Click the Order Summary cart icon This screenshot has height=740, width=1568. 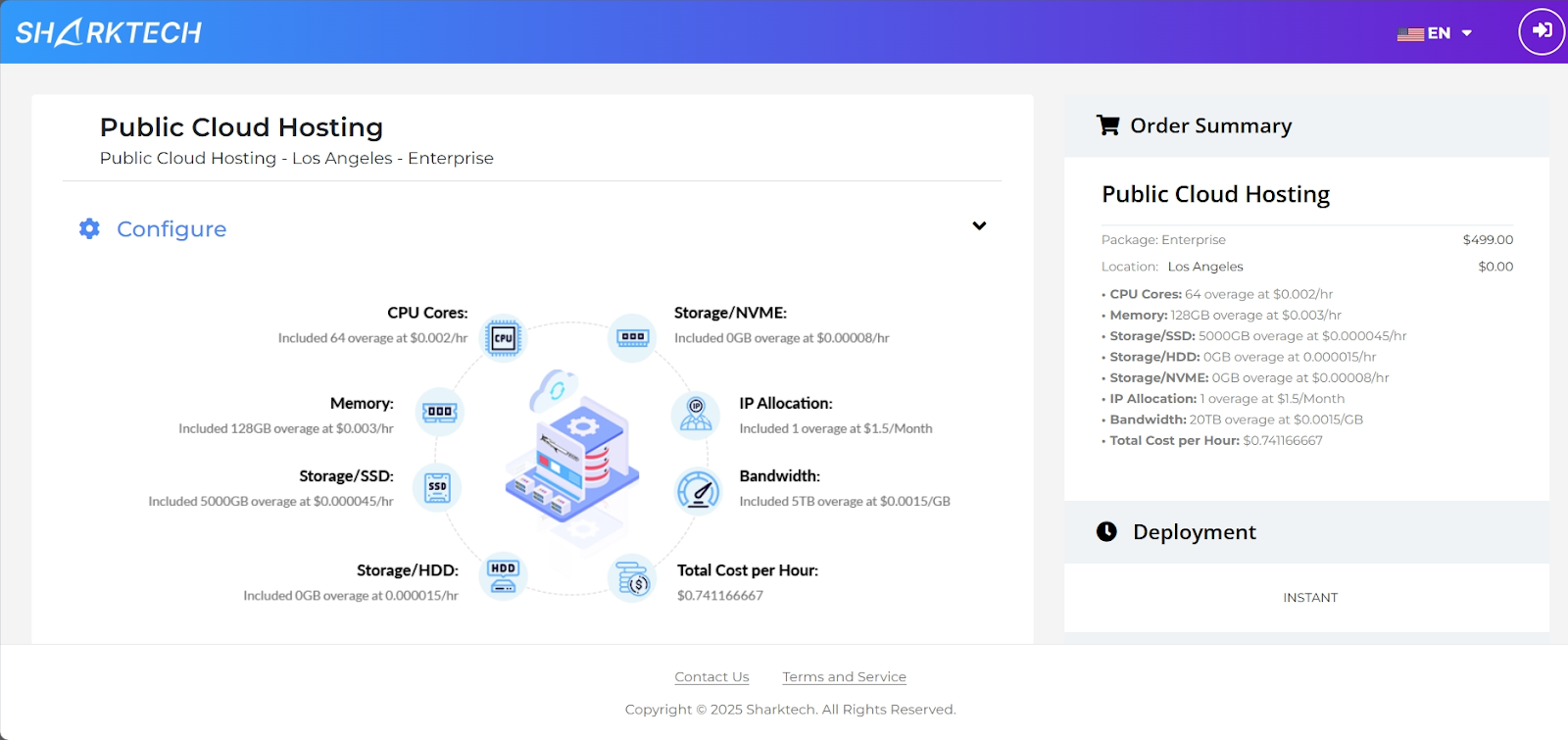point(1108,125)
